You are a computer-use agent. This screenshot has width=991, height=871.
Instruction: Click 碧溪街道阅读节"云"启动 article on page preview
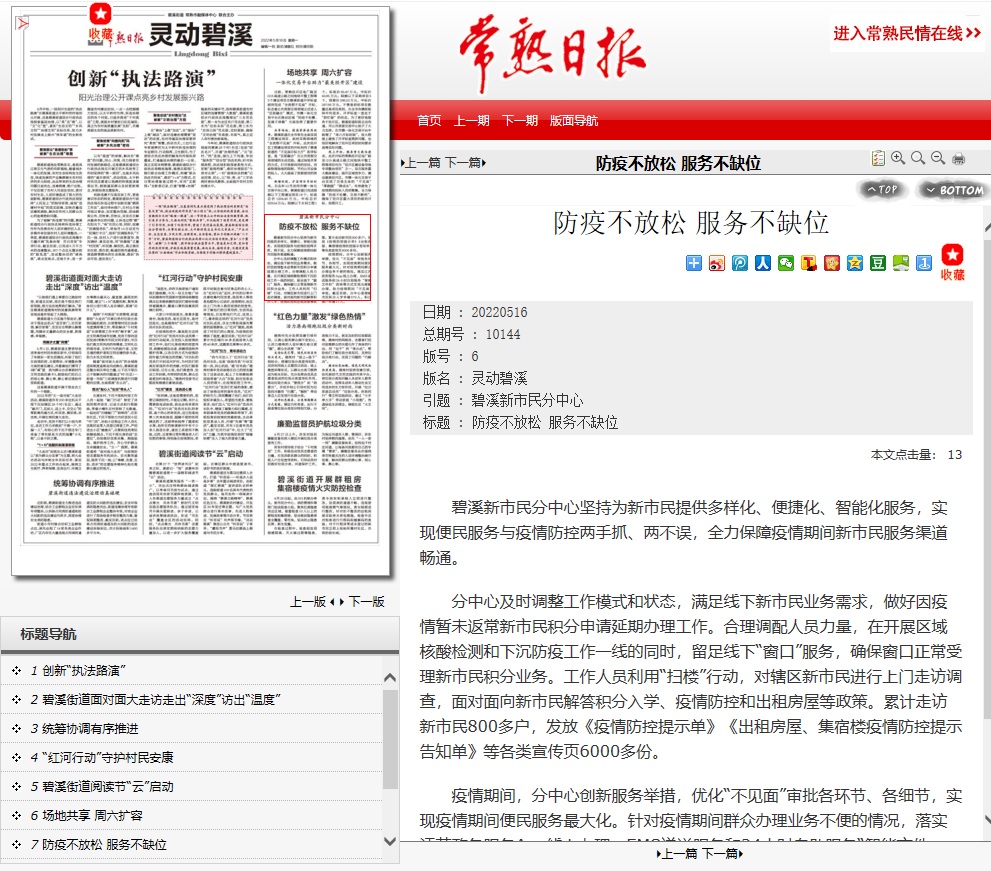(200, 494)
